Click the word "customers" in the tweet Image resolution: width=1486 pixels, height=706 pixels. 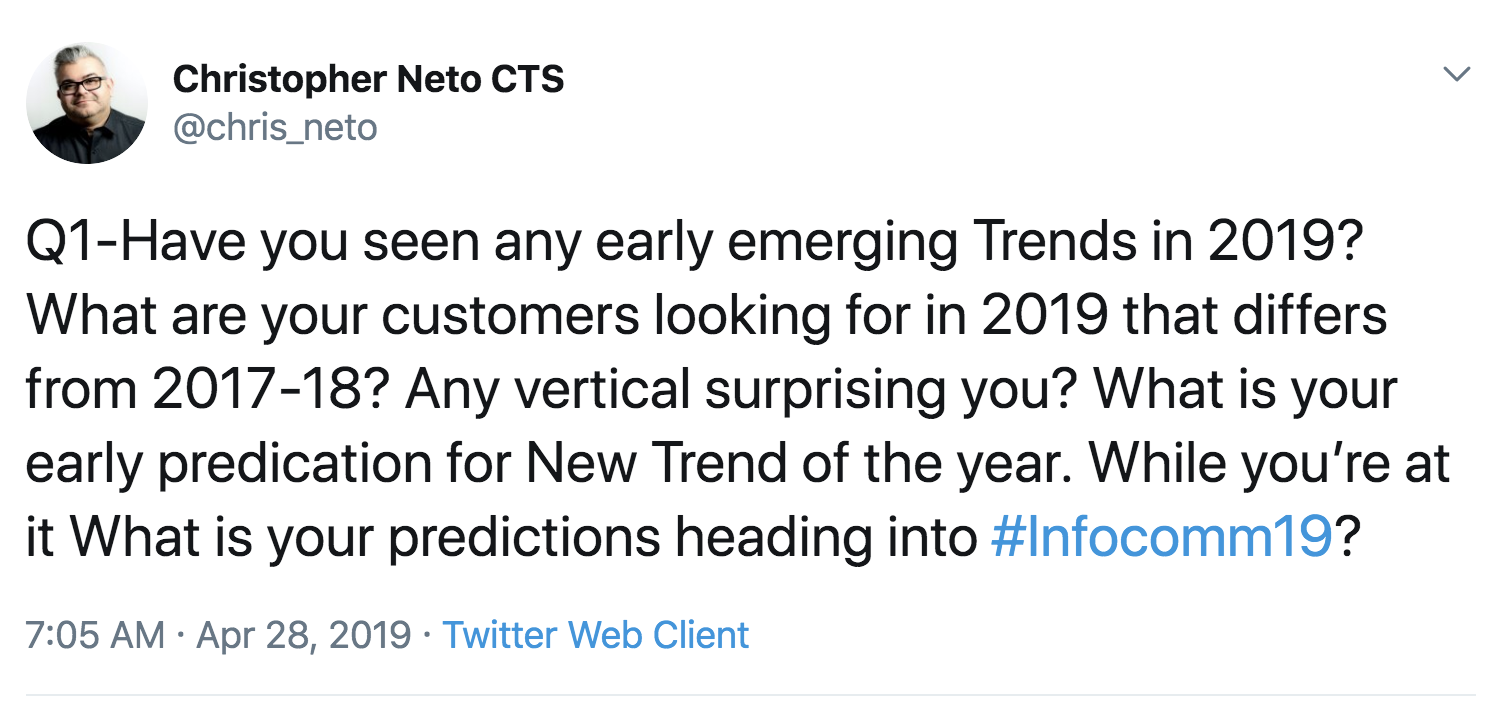(x=510, y=317)
